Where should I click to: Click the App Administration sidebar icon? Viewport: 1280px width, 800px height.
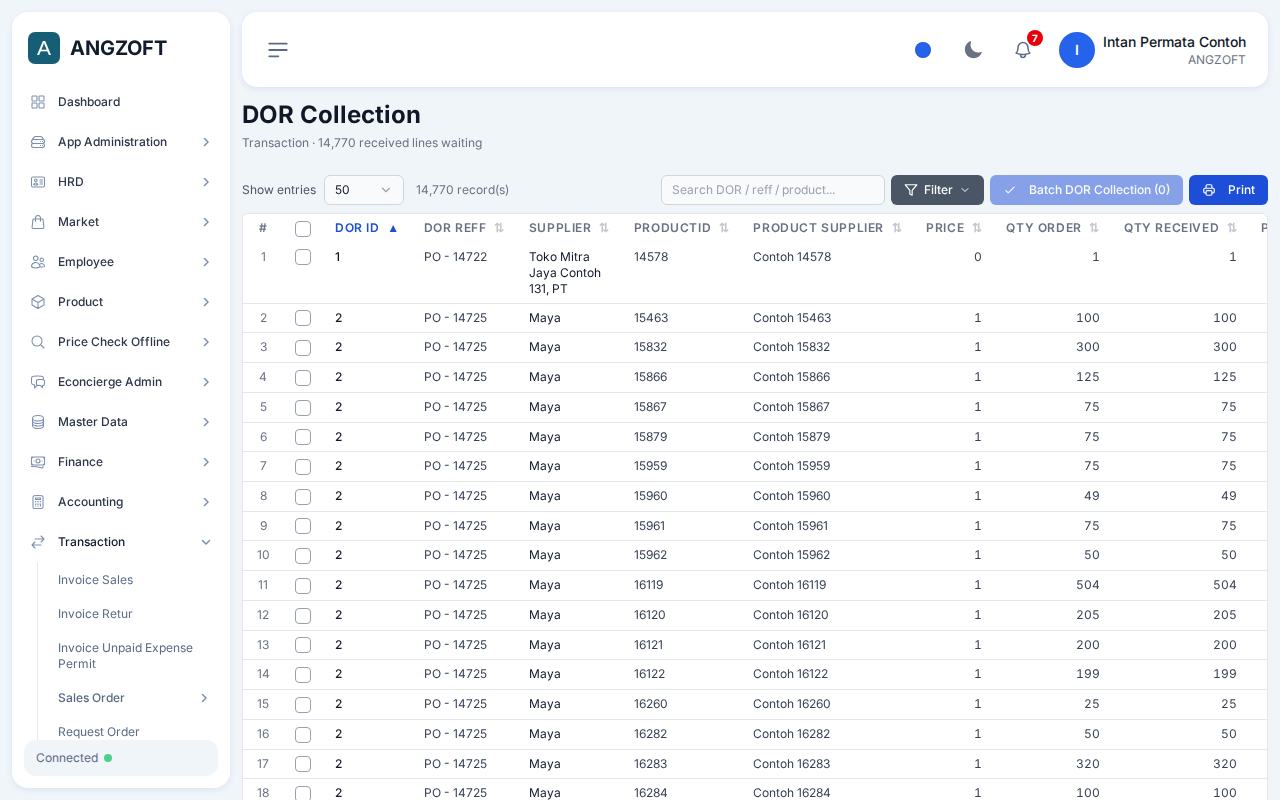pyautogui.click(x=38, y=142)
